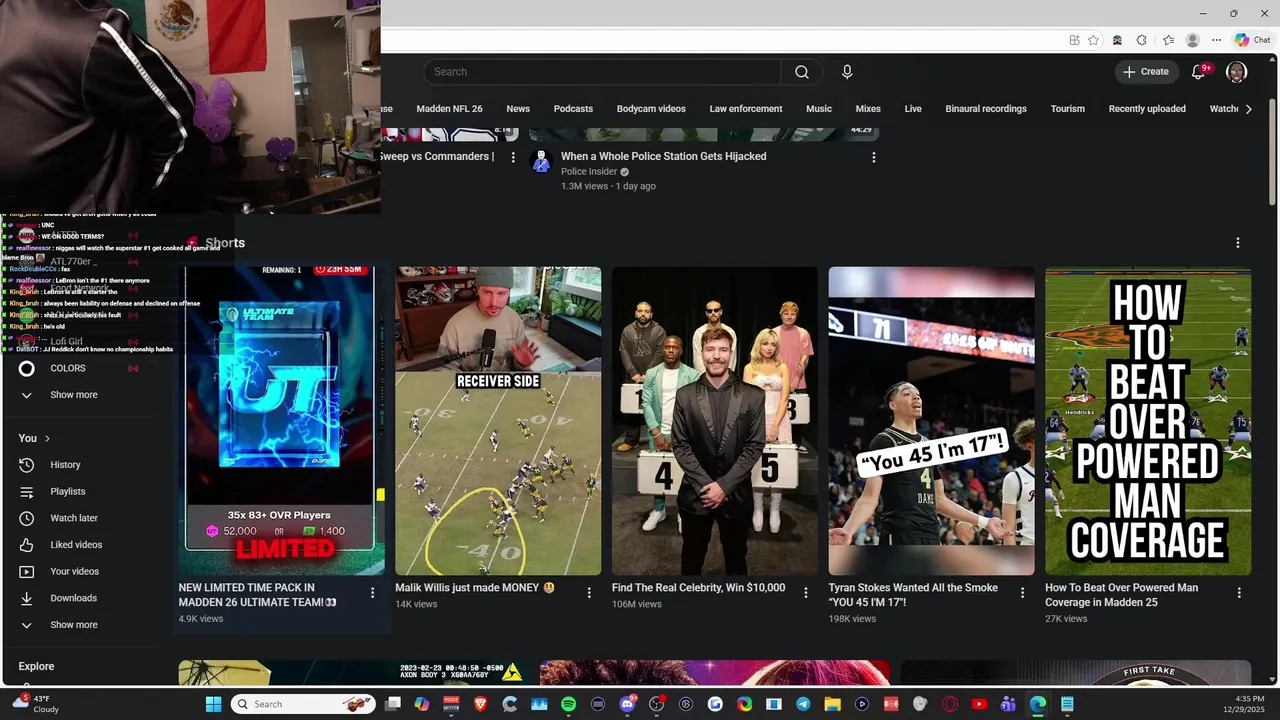Open the YouTube account avatar menu
This screenshot has height=720, width=1280.
click(x=1237, y=72)
